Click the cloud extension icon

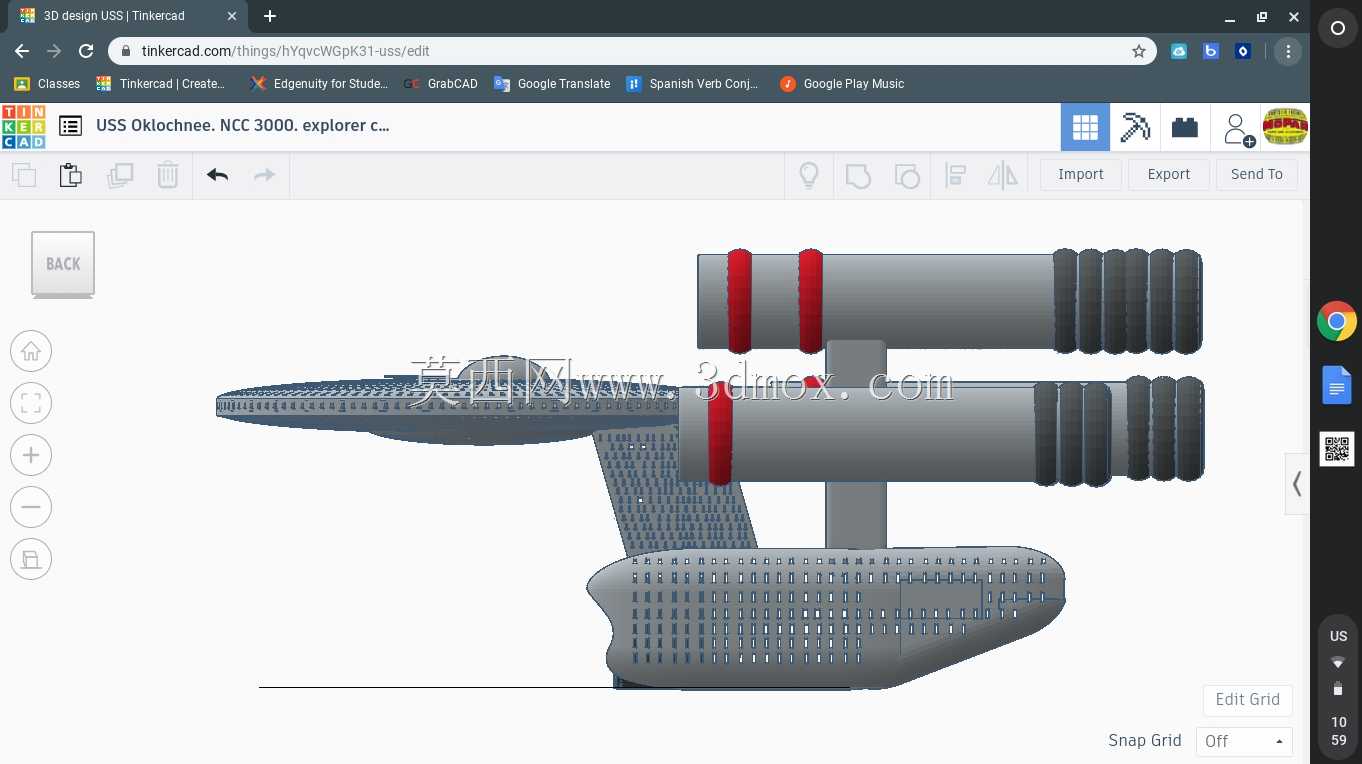[1179, 51]
